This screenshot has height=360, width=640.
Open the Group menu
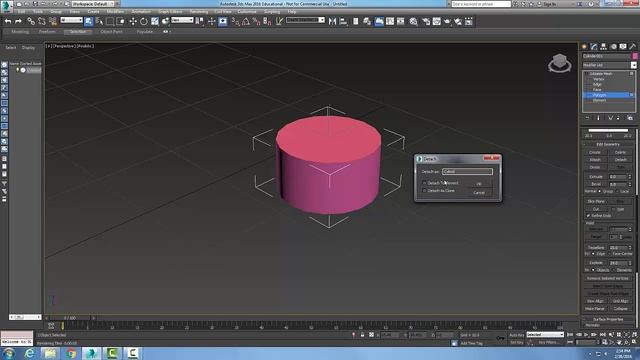56,11
